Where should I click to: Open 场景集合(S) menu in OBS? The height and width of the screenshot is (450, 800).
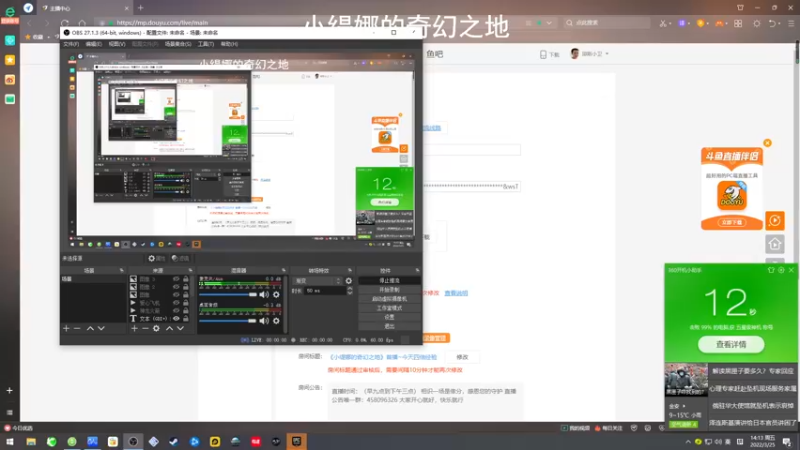[178, 44]
